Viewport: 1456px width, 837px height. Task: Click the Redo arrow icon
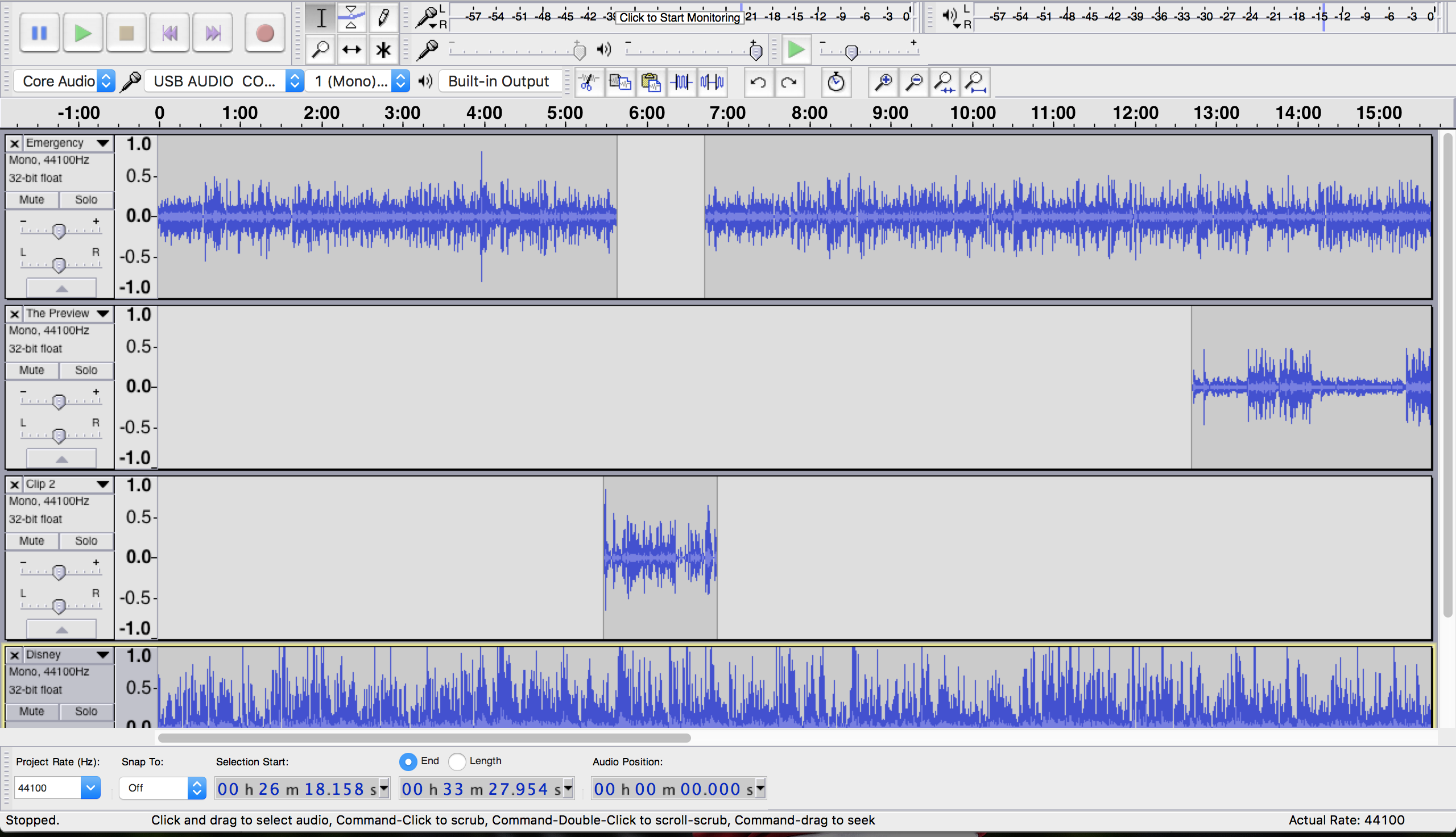click(x=789, y=82)
